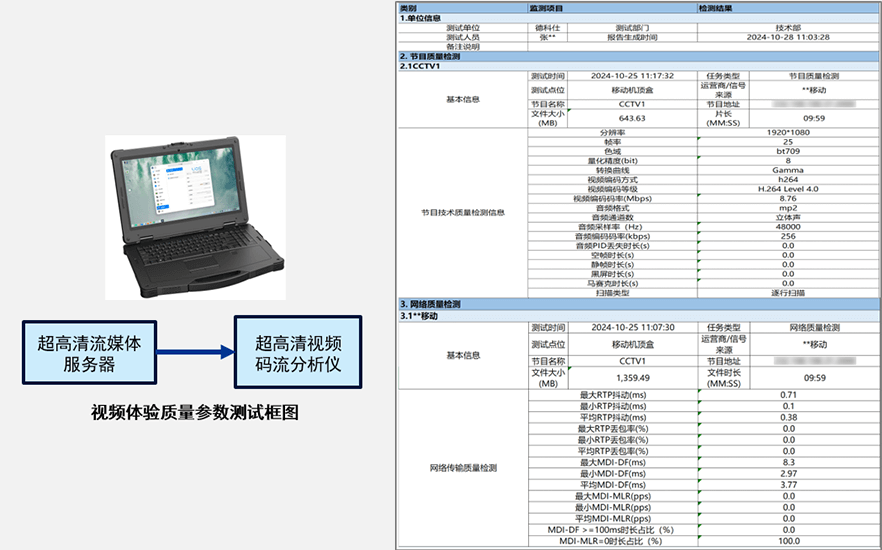Viewport: 882px width, 550px height.
Task: Select the 100.0 value in the last row
Action: (x=788, y=541)
